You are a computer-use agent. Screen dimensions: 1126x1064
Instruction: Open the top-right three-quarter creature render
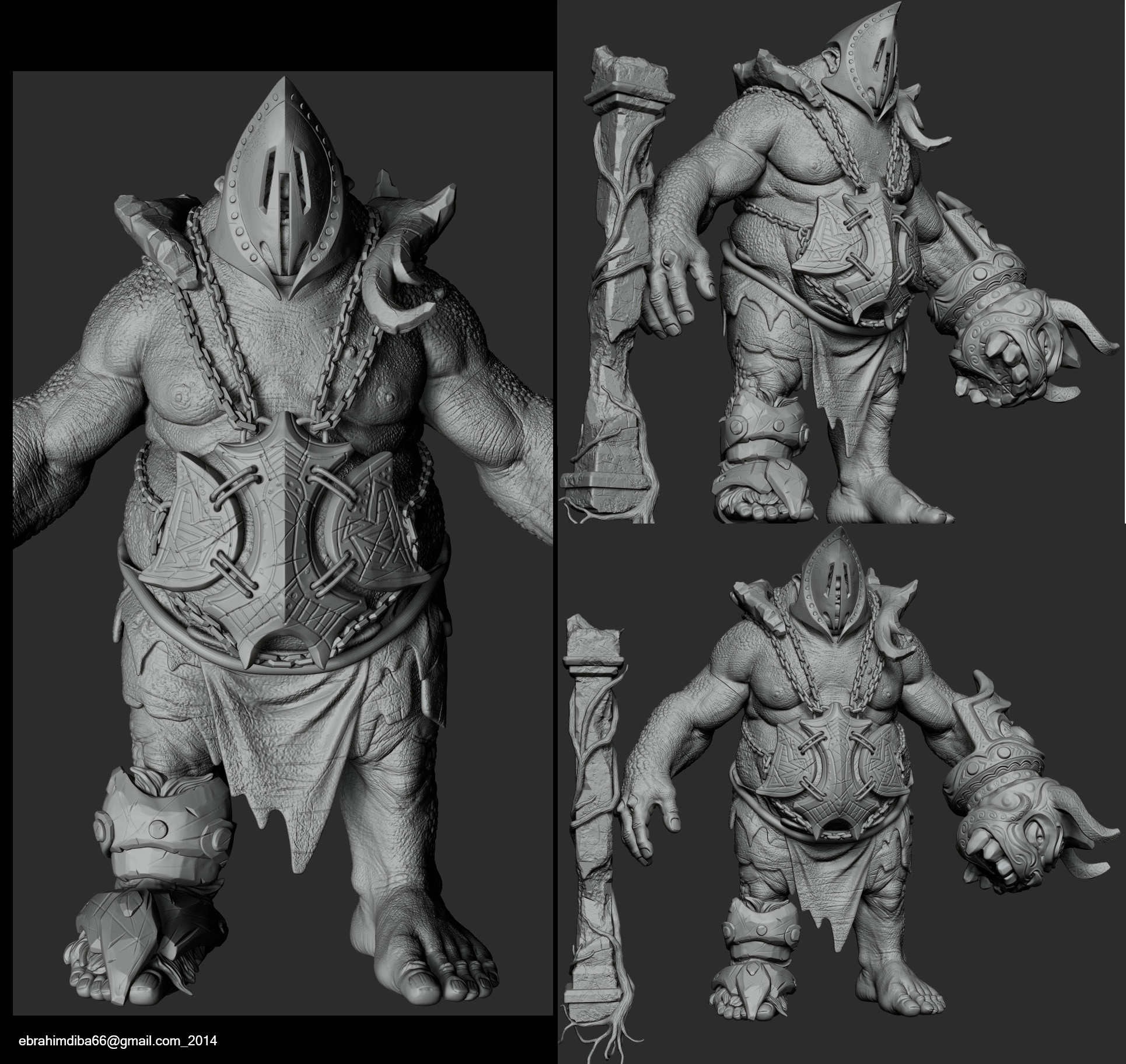coord(842,261)
